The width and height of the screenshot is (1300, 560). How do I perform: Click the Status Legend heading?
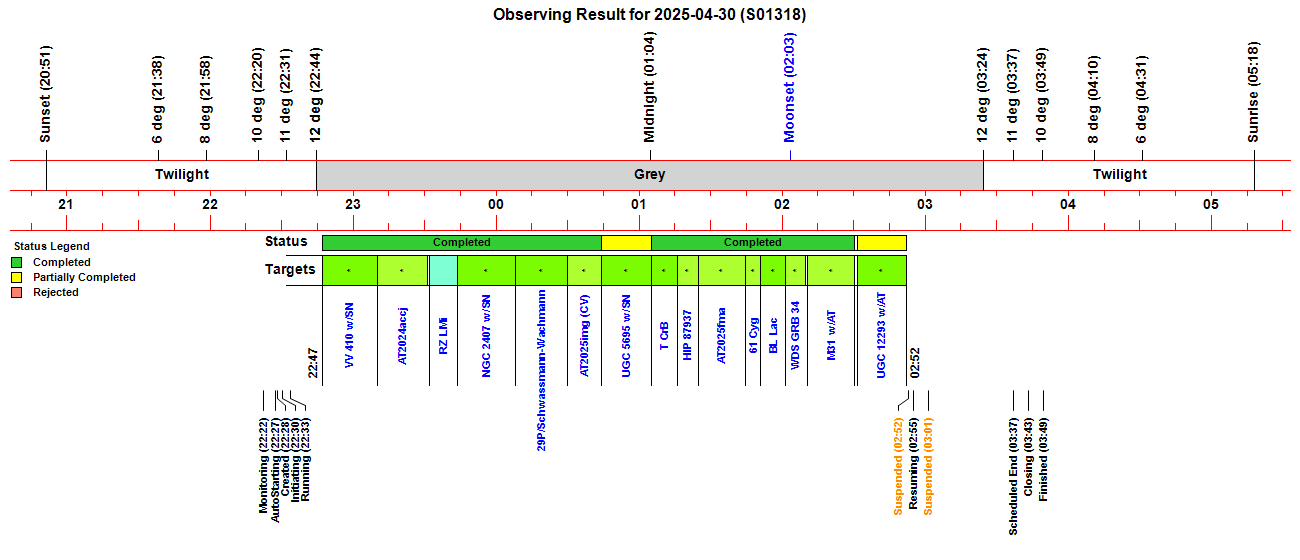[51, 246]
